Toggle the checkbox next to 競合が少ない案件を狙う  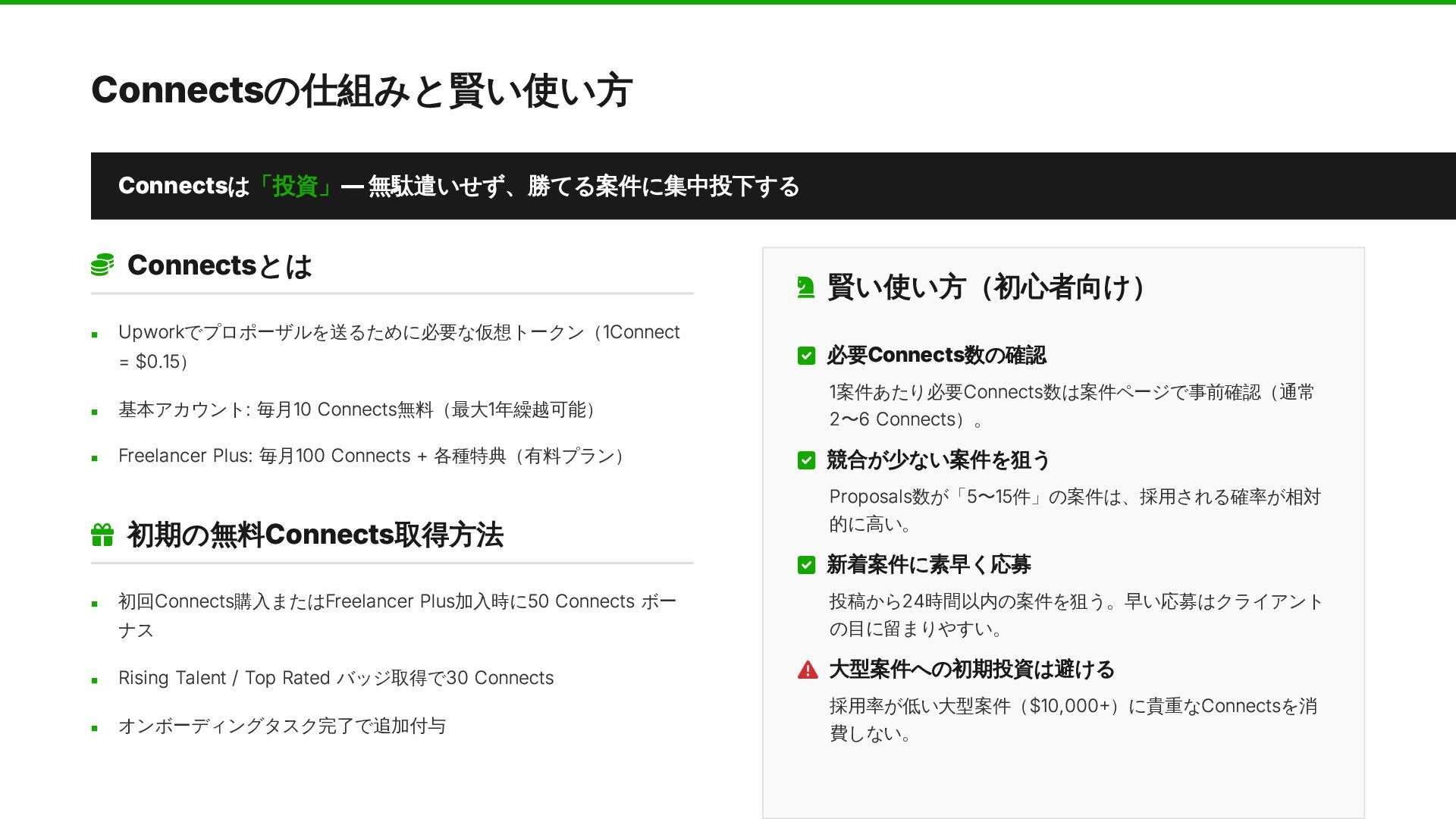(807, 460)
